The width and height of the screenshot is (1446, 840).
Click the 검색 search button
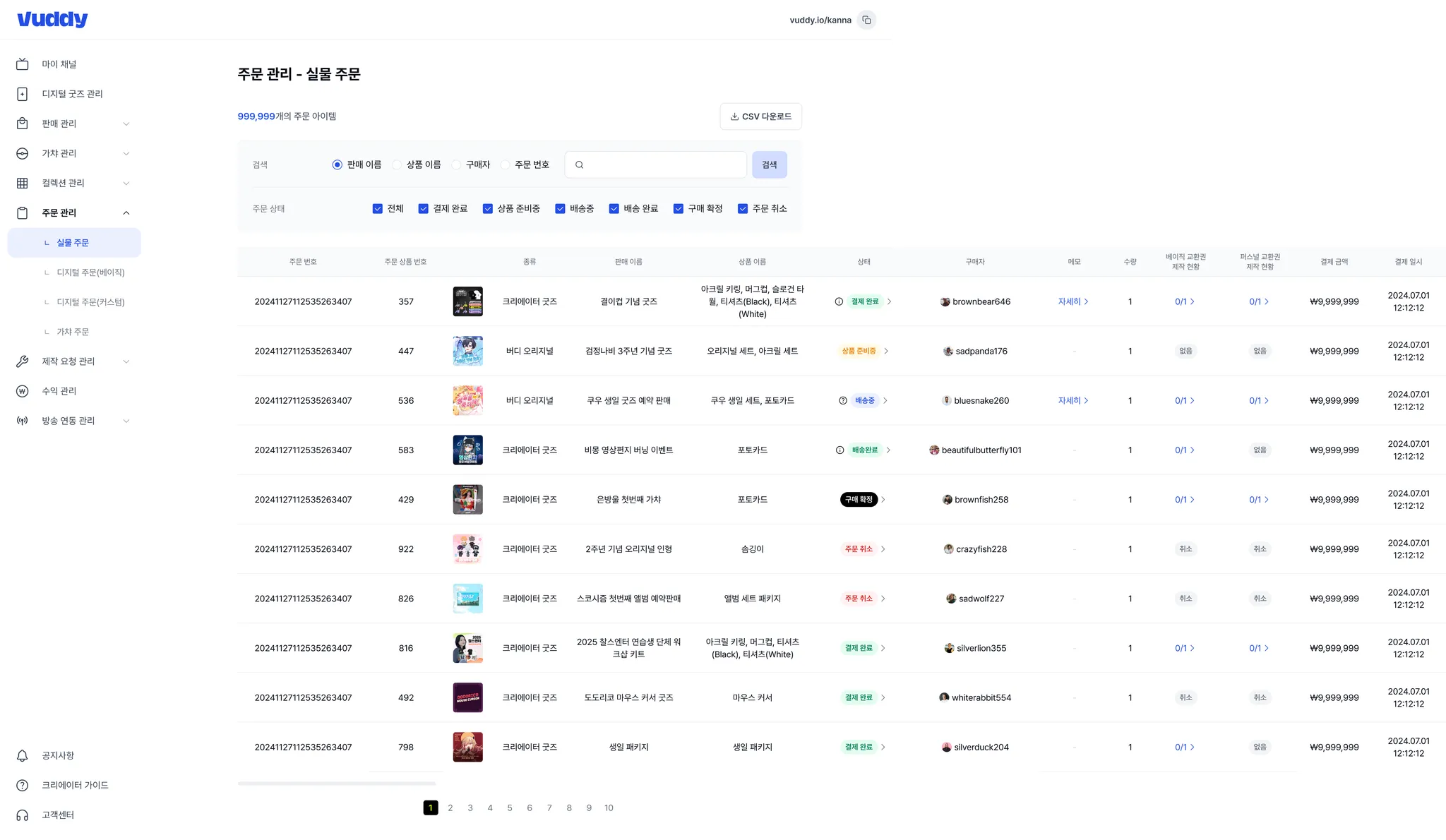click(770, 164)
